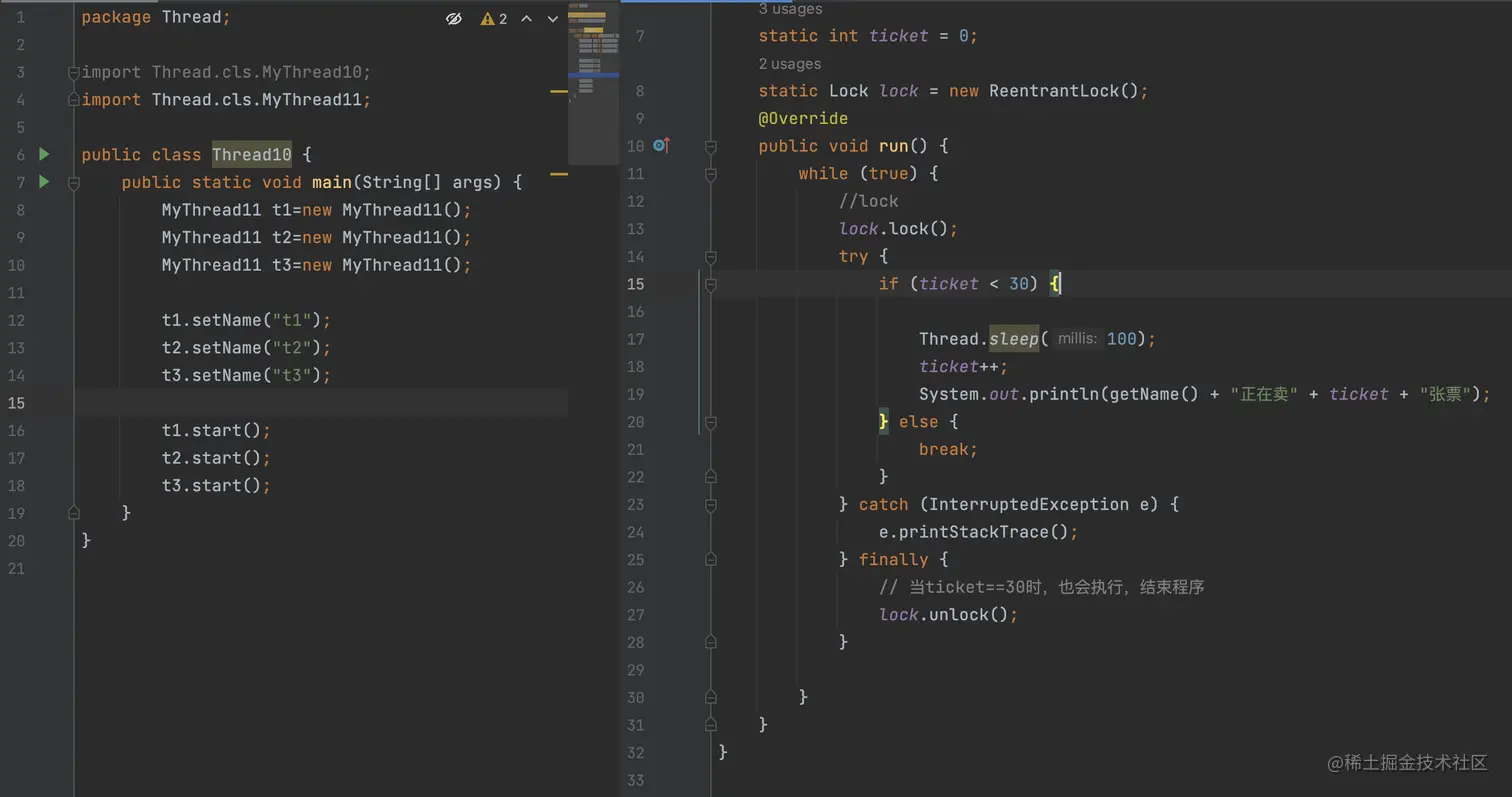Click the t3.setName("t3") statement
The height and width of the screenshot is (797, 1512).
[x=246, y=375]
